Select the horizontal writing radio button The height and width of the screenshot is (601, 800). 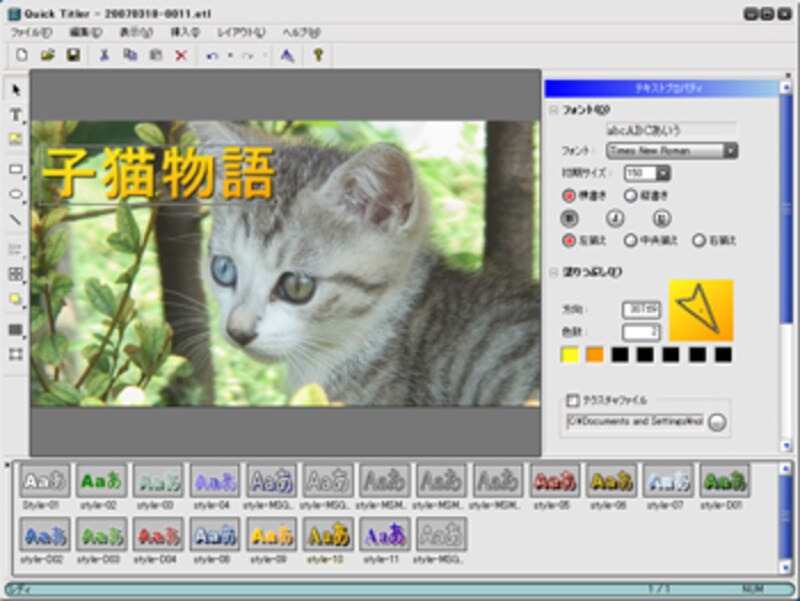570,196
